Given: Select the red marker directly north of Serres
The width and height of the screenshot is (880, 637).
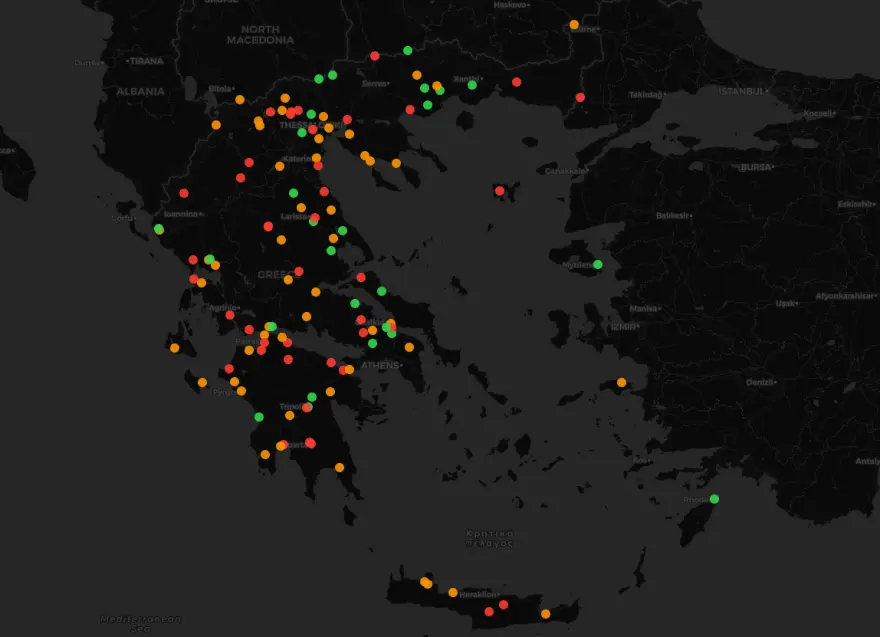Looking at the screenshot, I should pos(374,56).
